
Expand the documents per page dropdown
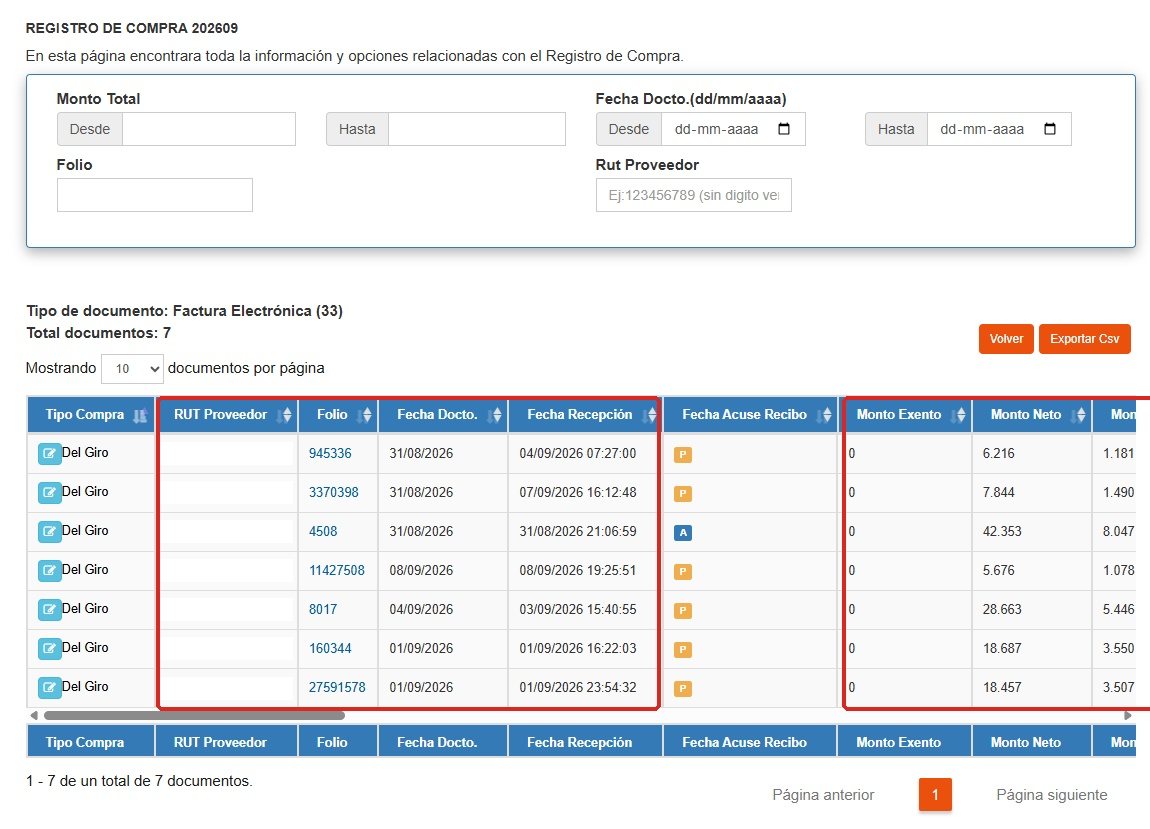click(132, 368)
